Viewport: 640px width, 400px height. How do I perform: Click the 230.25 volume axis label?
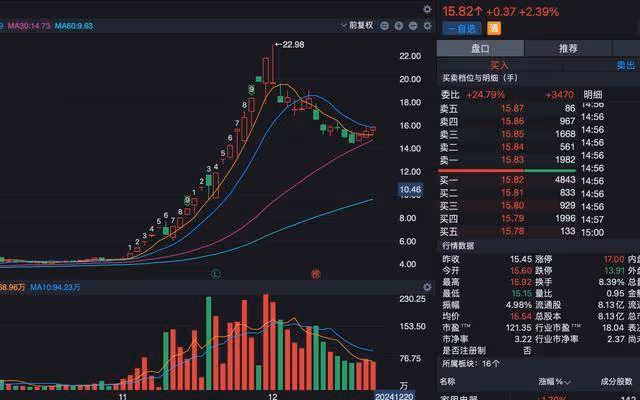click(x=412, y=299)
